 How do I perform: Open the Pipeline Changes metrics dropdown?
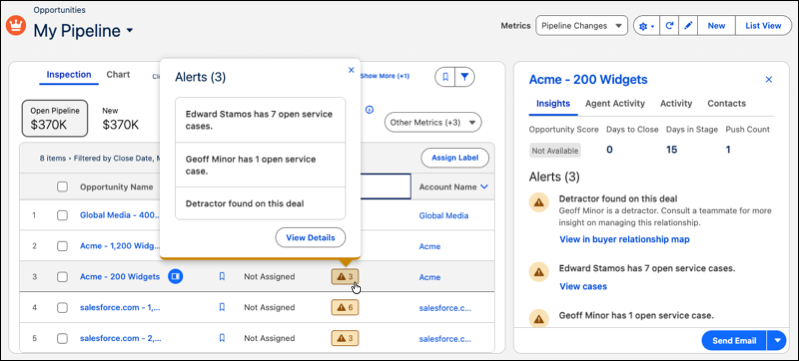point(581,25)
